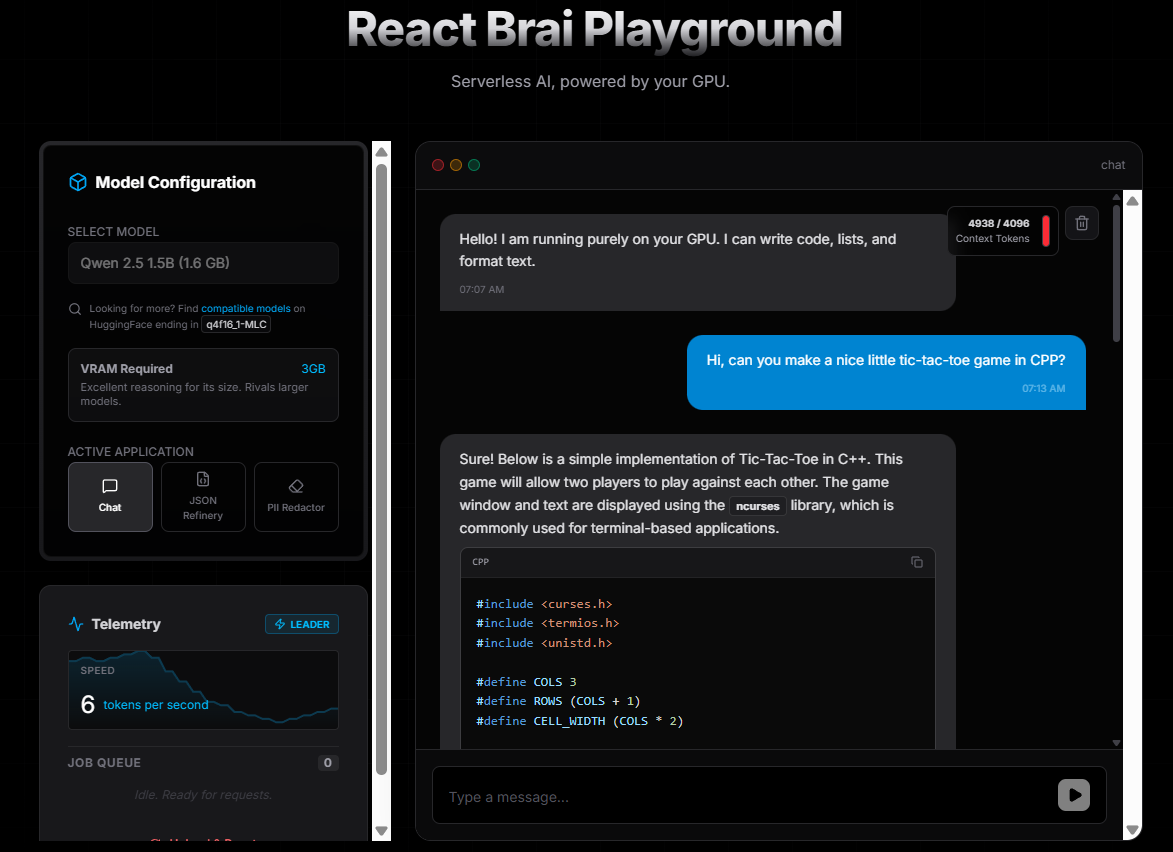Open the JSON Refinery application
1173x852 pixels.
tap(203, 497)
